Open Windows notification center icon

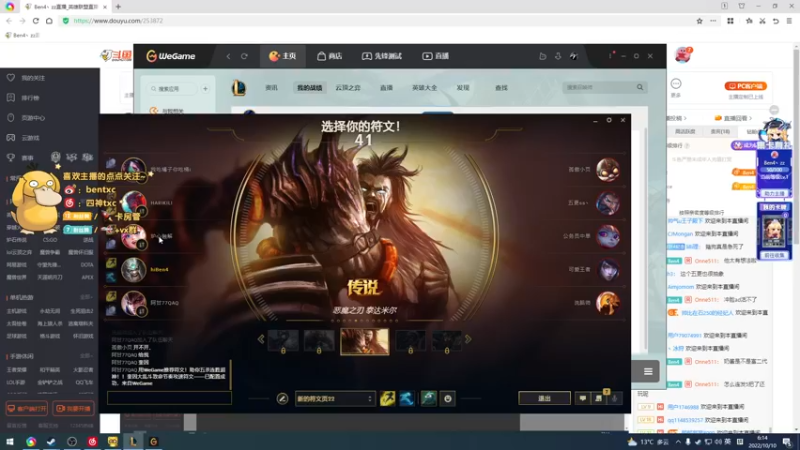pyautogui.click(x=787, y=442)
